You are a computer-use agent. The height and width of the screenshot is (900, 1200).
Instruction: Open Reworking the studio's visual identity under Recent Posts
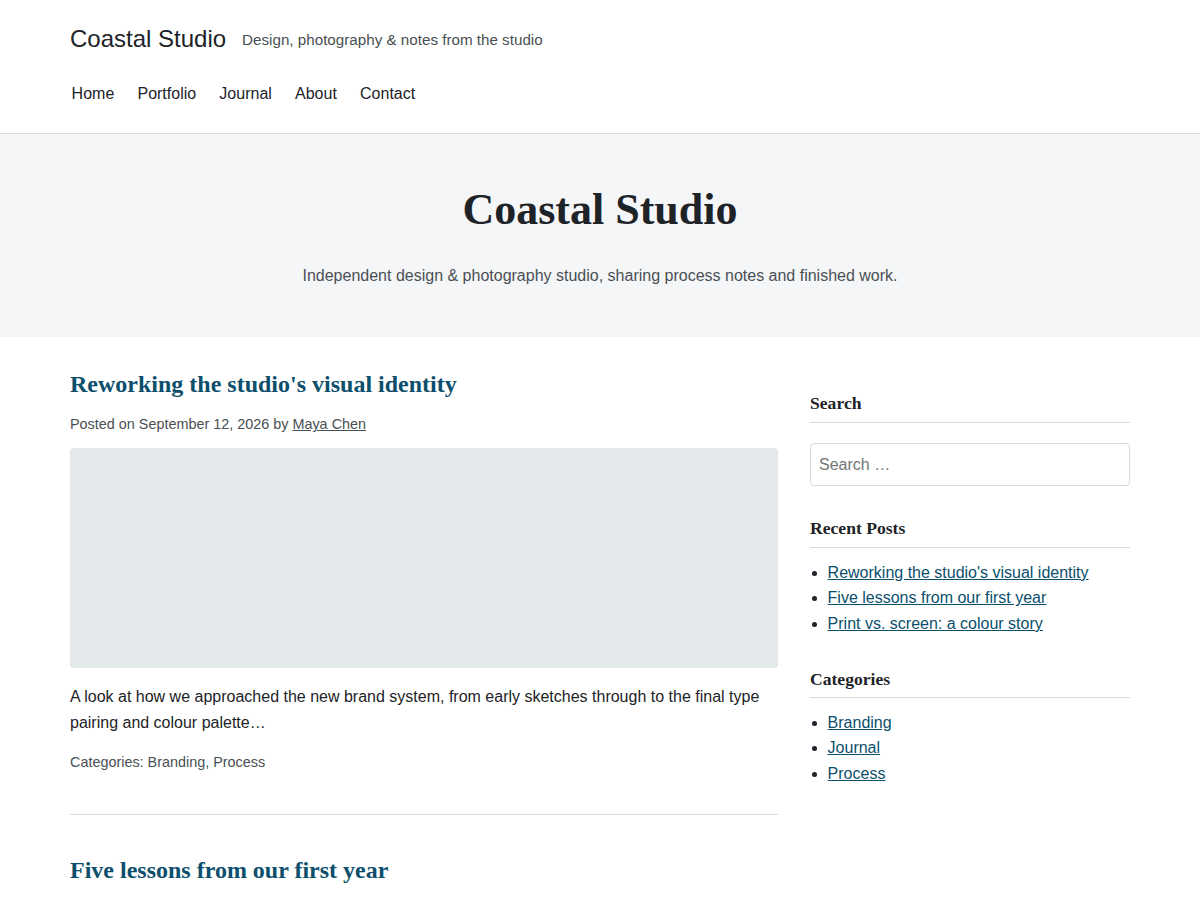pyautogui.click(x=958, y=572)
